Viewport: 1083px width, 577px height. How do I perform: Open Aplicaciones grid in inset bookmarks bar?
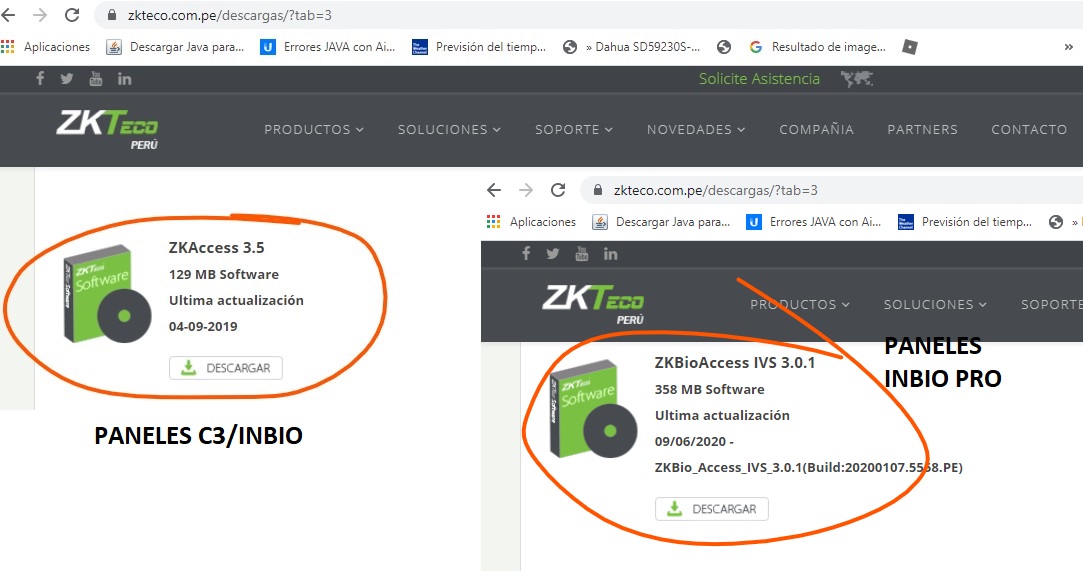(531, 222)
